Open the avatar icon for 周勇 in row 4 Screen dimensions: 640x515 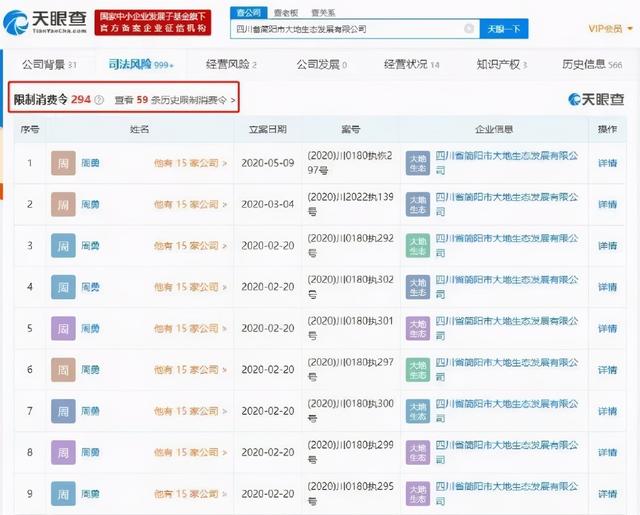pos(63,287)
